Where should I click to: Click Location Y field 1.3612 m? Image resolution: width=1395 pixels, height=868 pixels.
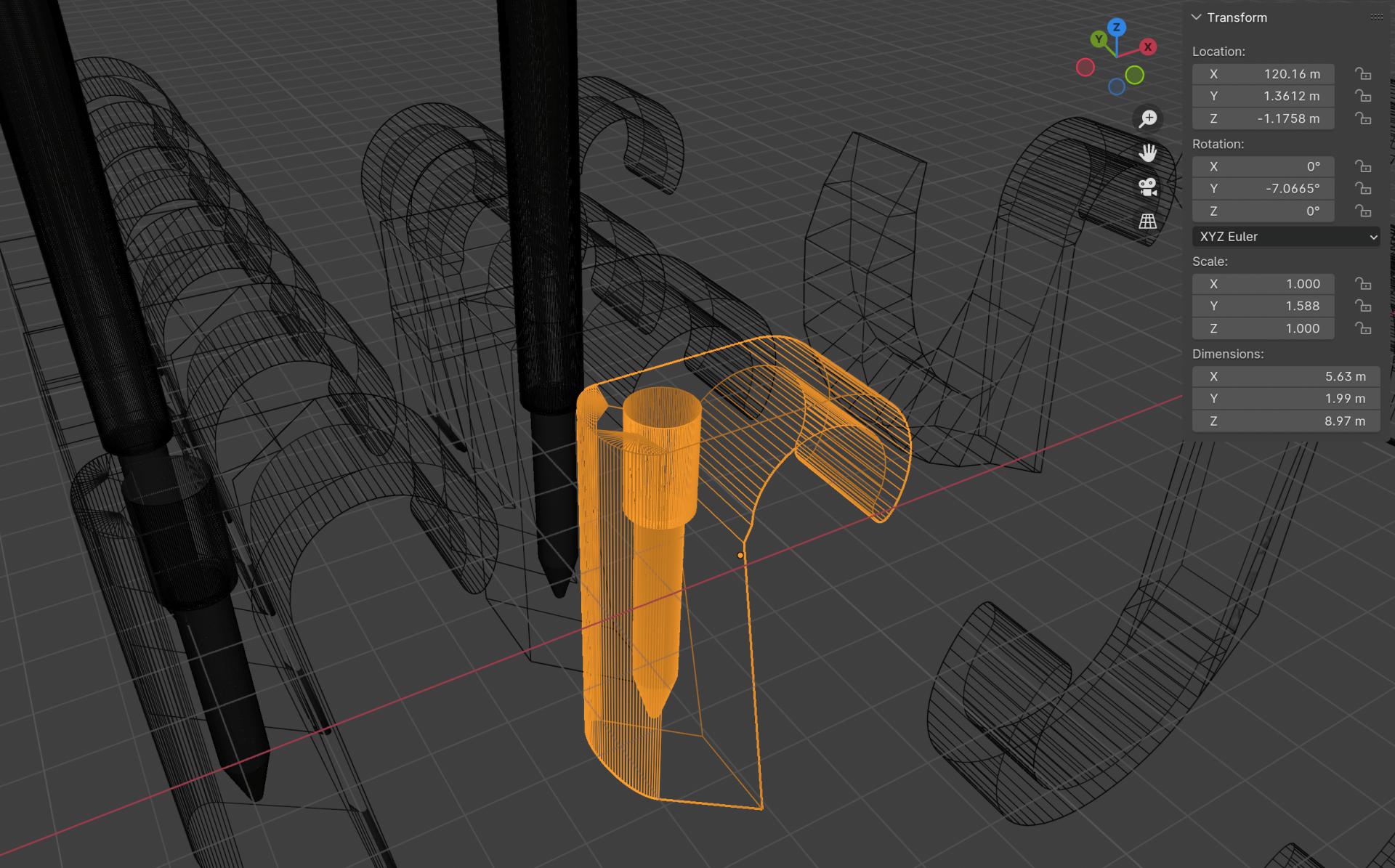point(1263,96)
